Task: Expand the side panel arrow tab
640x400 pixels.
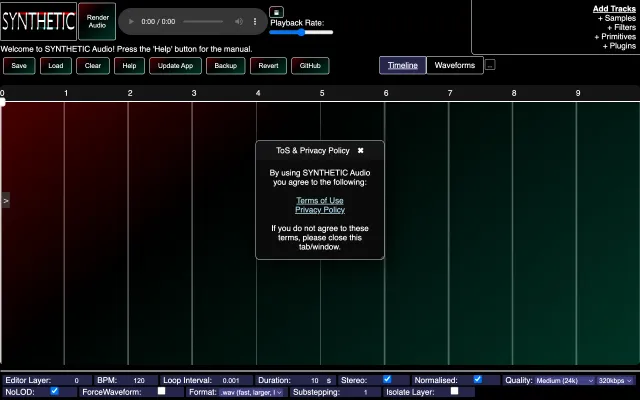Action: click(x=5, y=200)
